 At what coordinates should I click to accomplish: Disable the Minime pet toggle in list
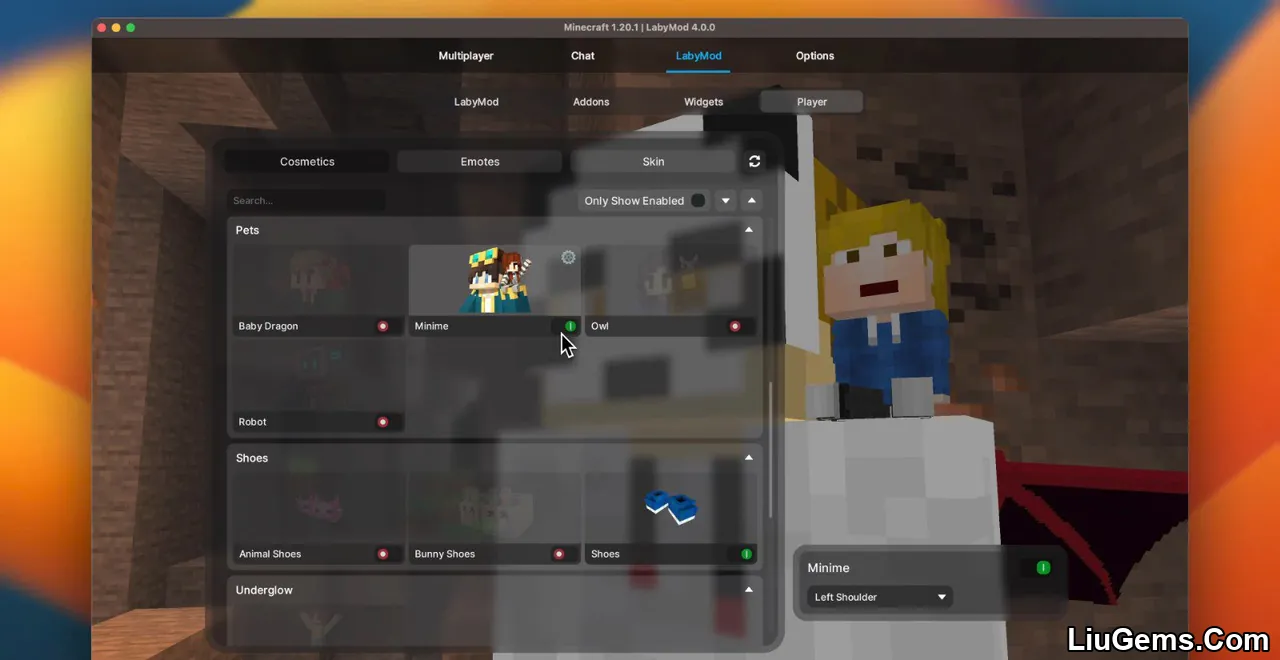tap(570, 326)
